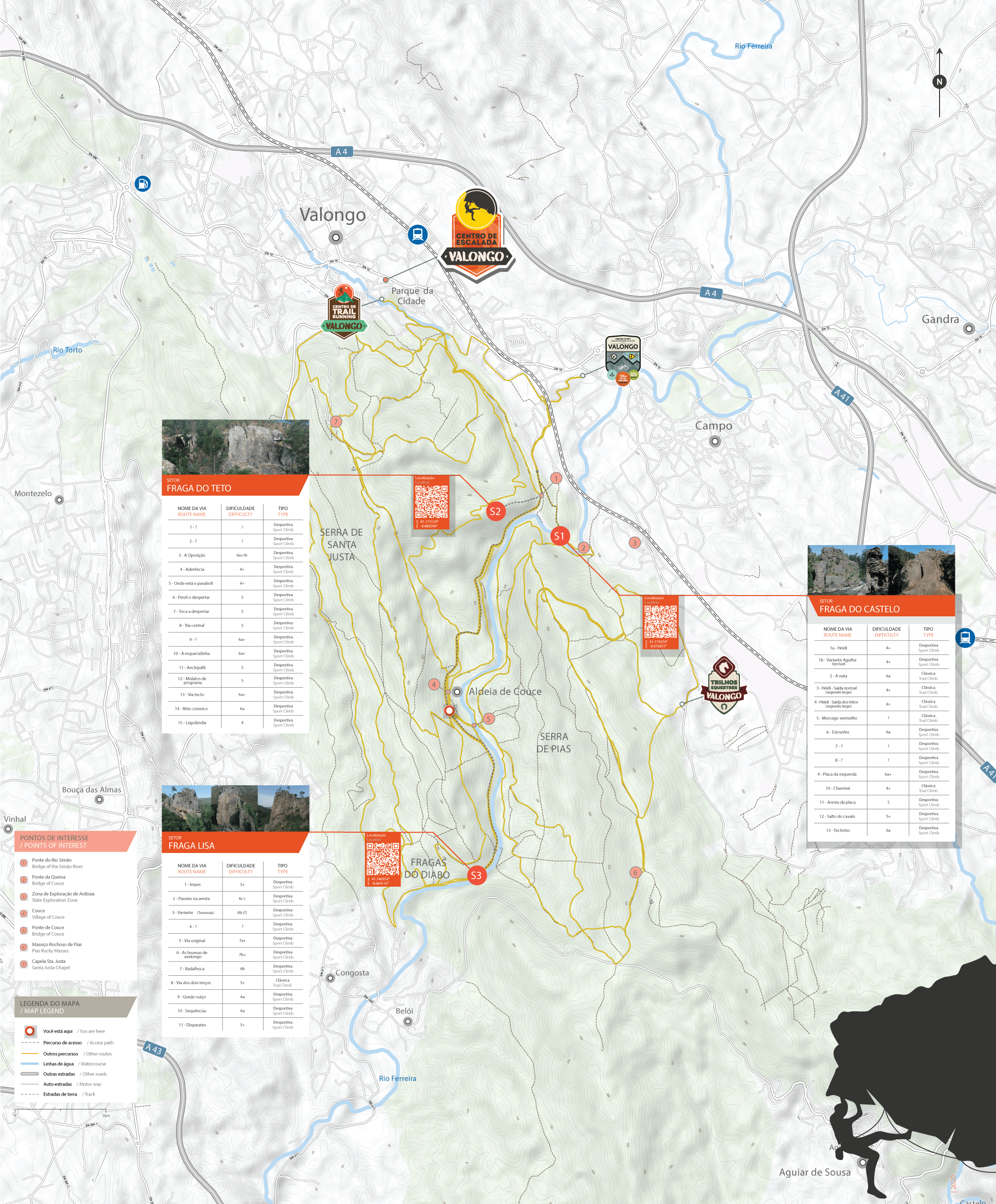This screenshot has width=996, height=1204.
Task: Click the A 43 motorway label
Action: tap(154, 1049)
